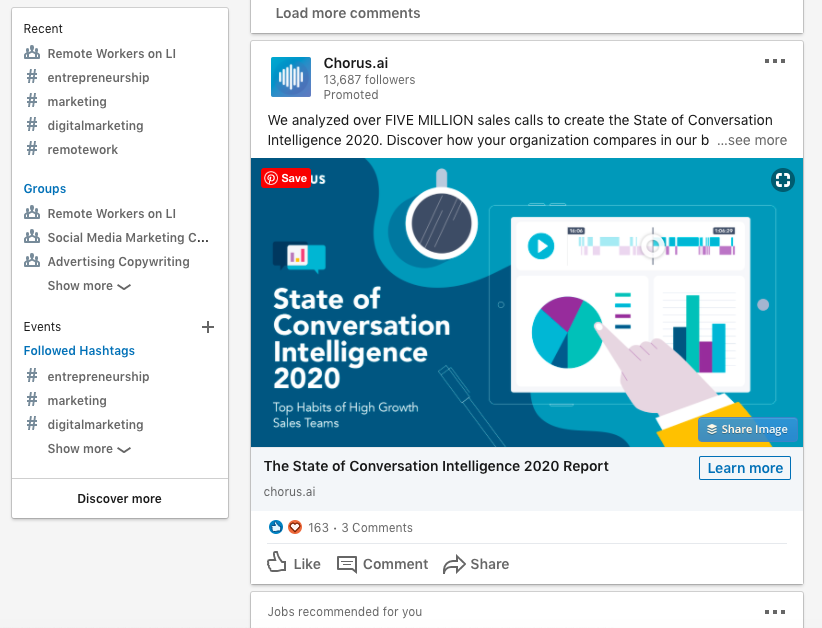
Task: Load more comments on the post above
Action: point(348,13)
